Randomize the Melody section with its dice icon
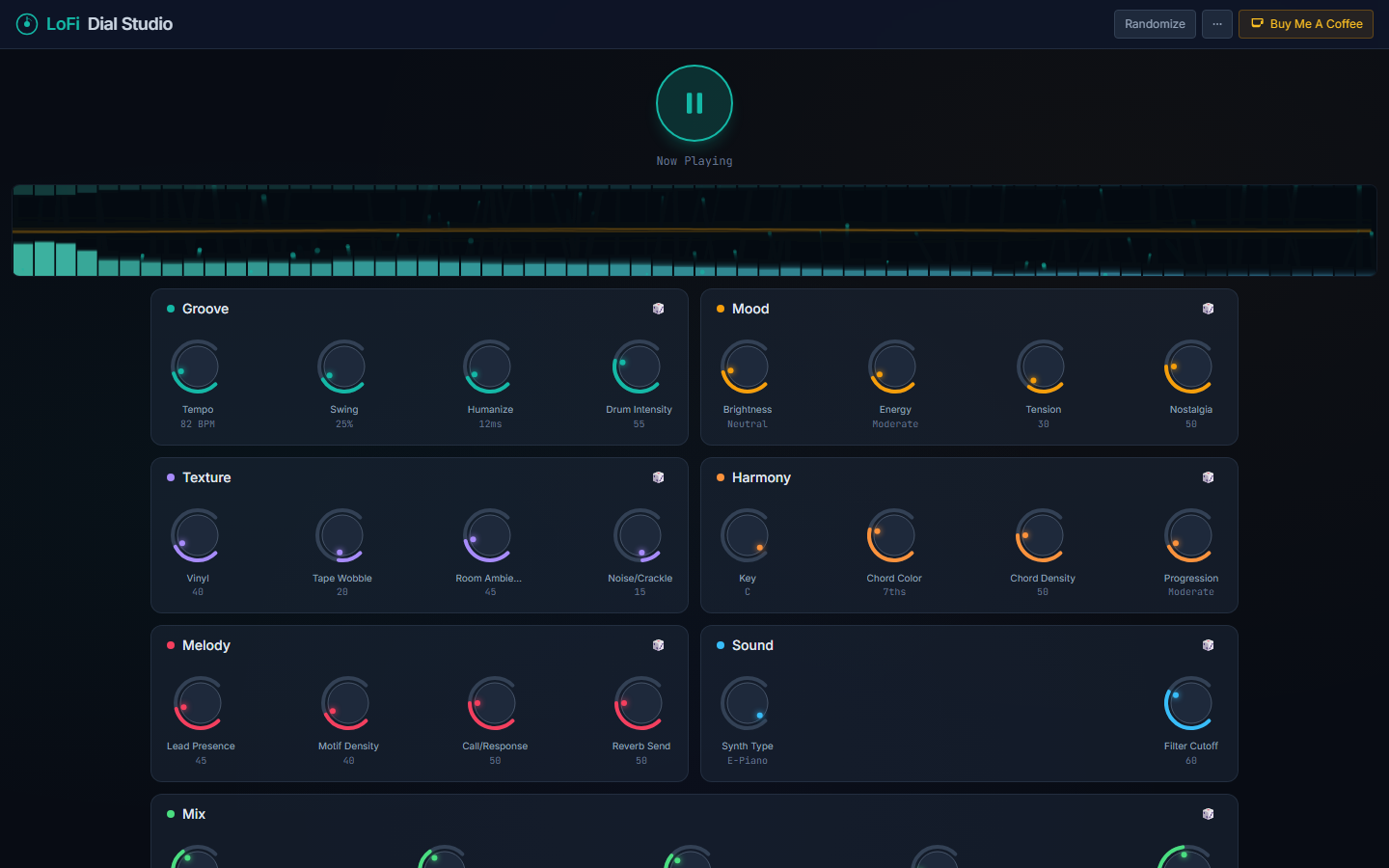 pos(658,645)
